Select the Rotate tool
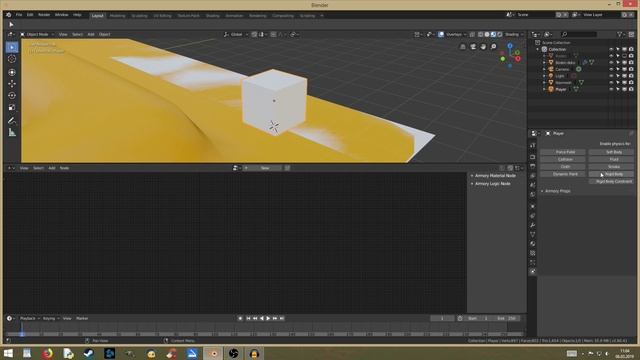Screen dimensions: 640x360 (12, 96)
